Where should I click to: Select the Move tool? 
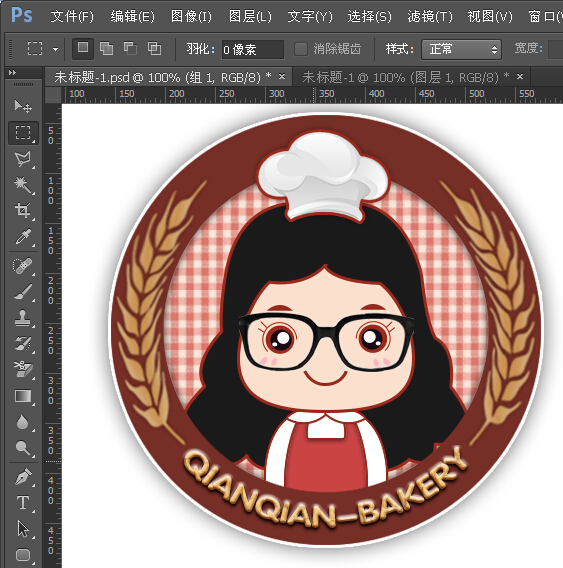23,106
